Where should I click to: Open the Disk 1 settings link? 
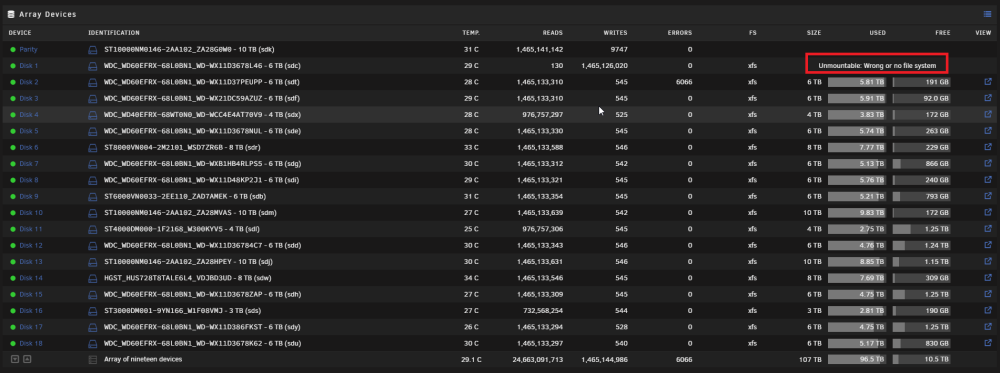pos(29,66)
